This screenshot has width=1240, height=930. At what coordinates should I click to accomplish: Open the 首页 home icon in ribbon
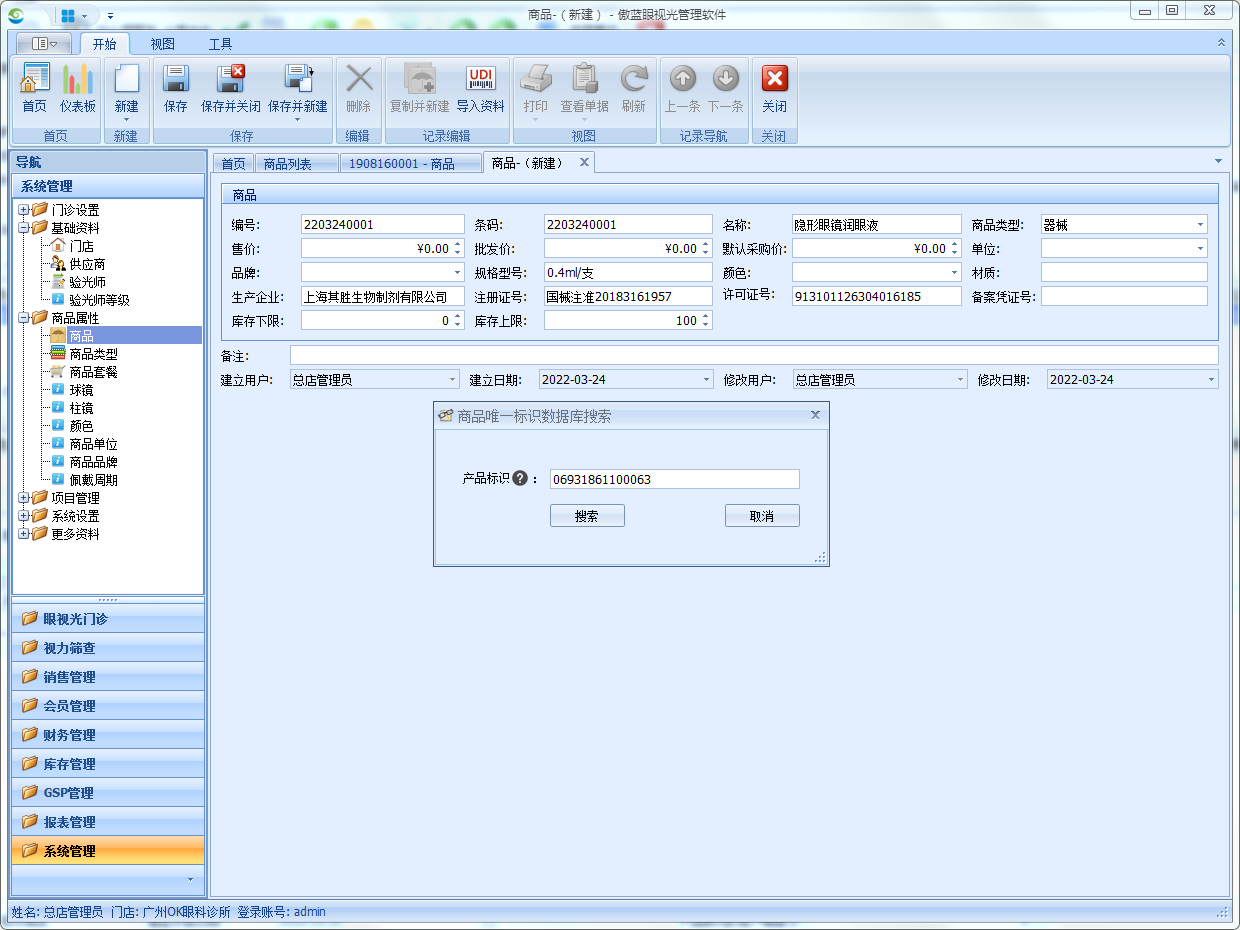point(35,79)
